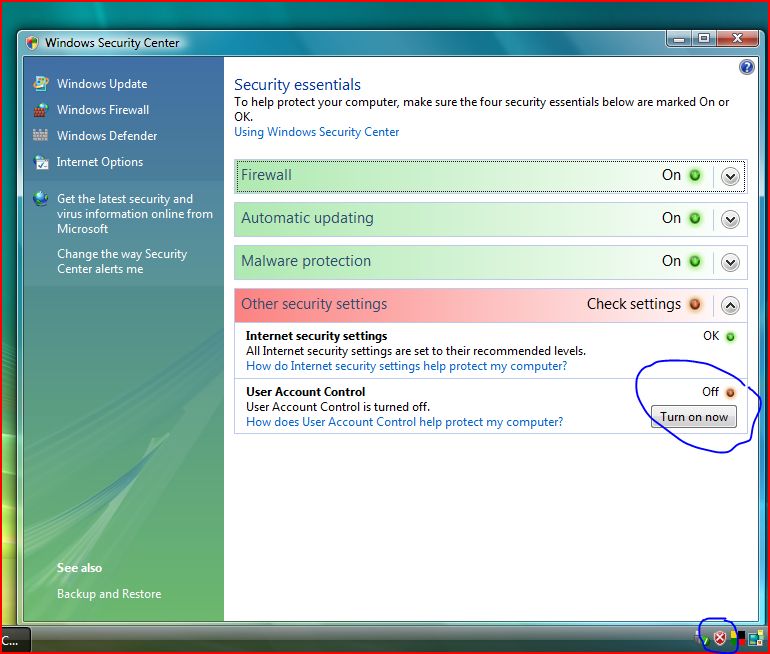
Task: Click the globe icon beside latest security info
Action: tap(41, 199)
